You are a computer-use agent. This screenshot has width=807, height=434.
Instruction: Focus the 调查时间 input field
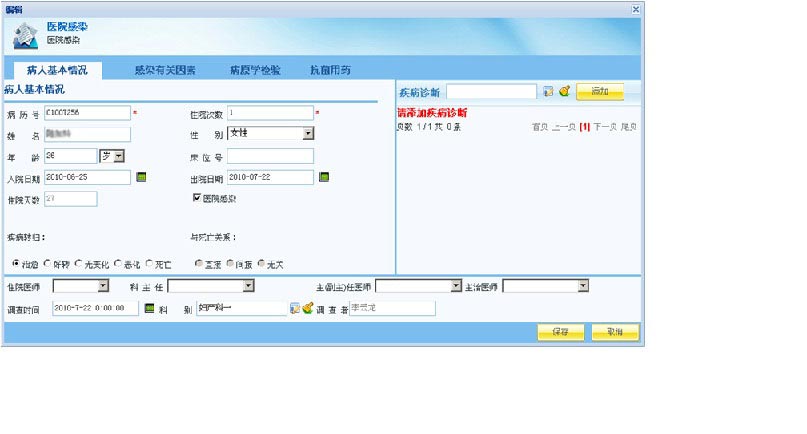click(95, 308)
